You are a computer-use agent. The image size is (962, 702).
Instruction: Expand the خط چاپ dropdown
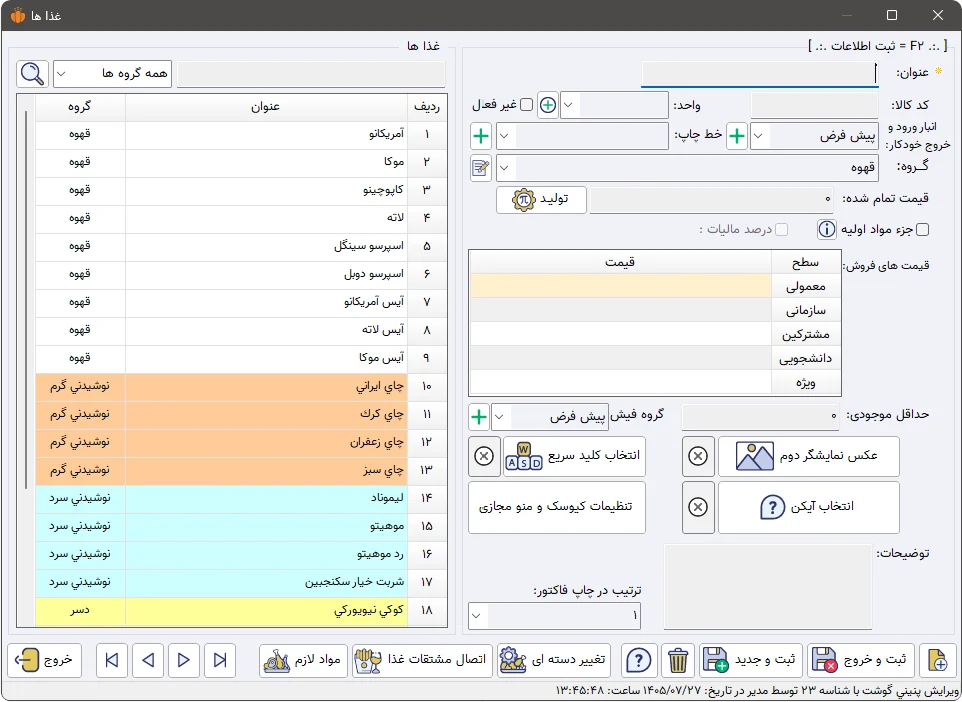pyautogui.click(x=504, y=136)
